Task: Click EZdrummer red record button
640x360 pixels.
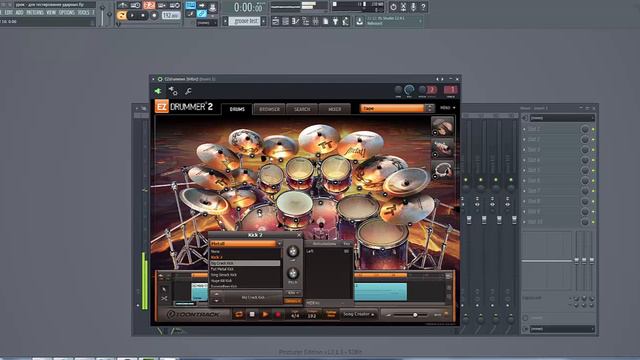Action: click(278, 314)
